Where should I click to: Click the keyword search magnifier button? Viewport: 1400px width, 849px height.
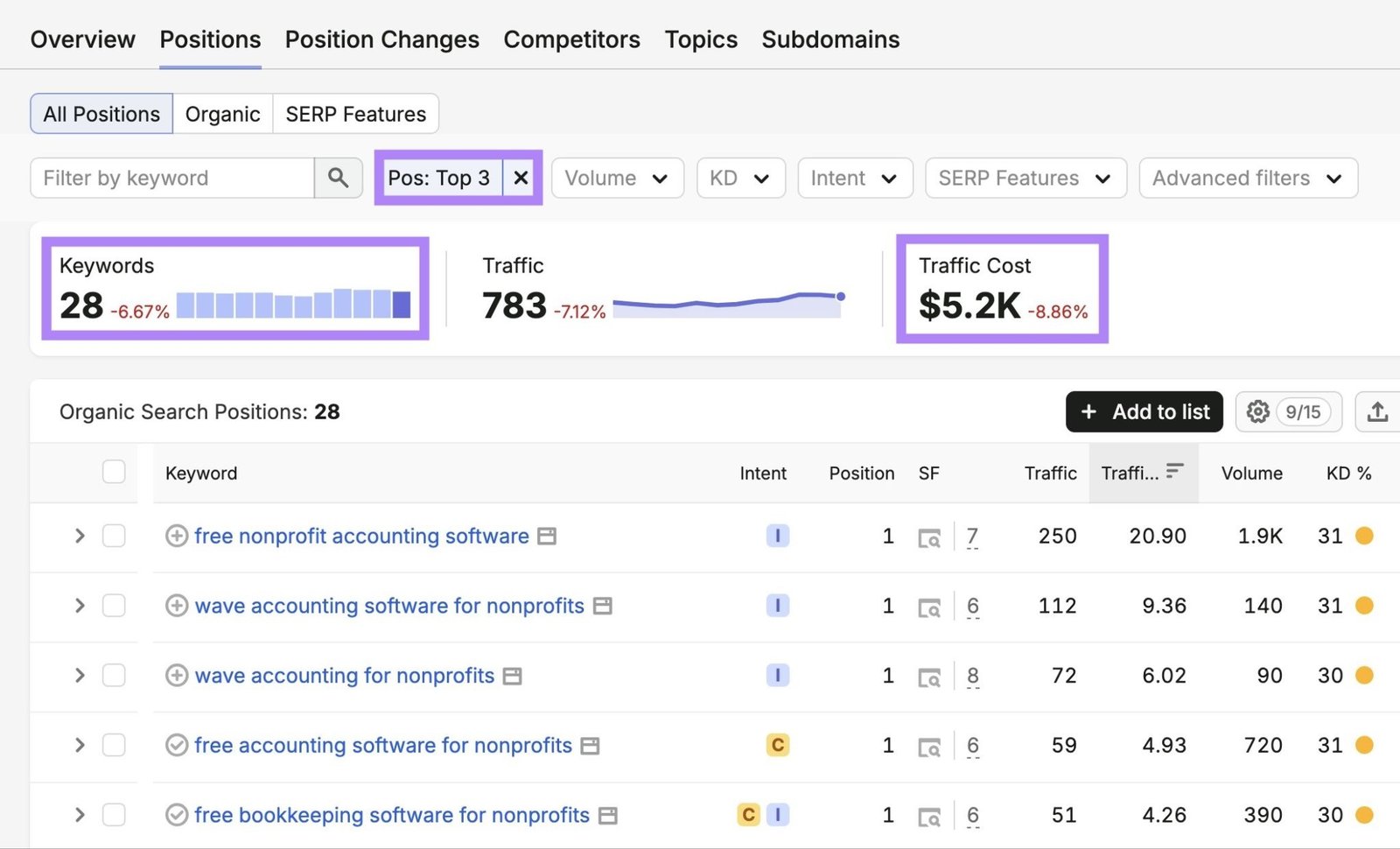point(339,178)
